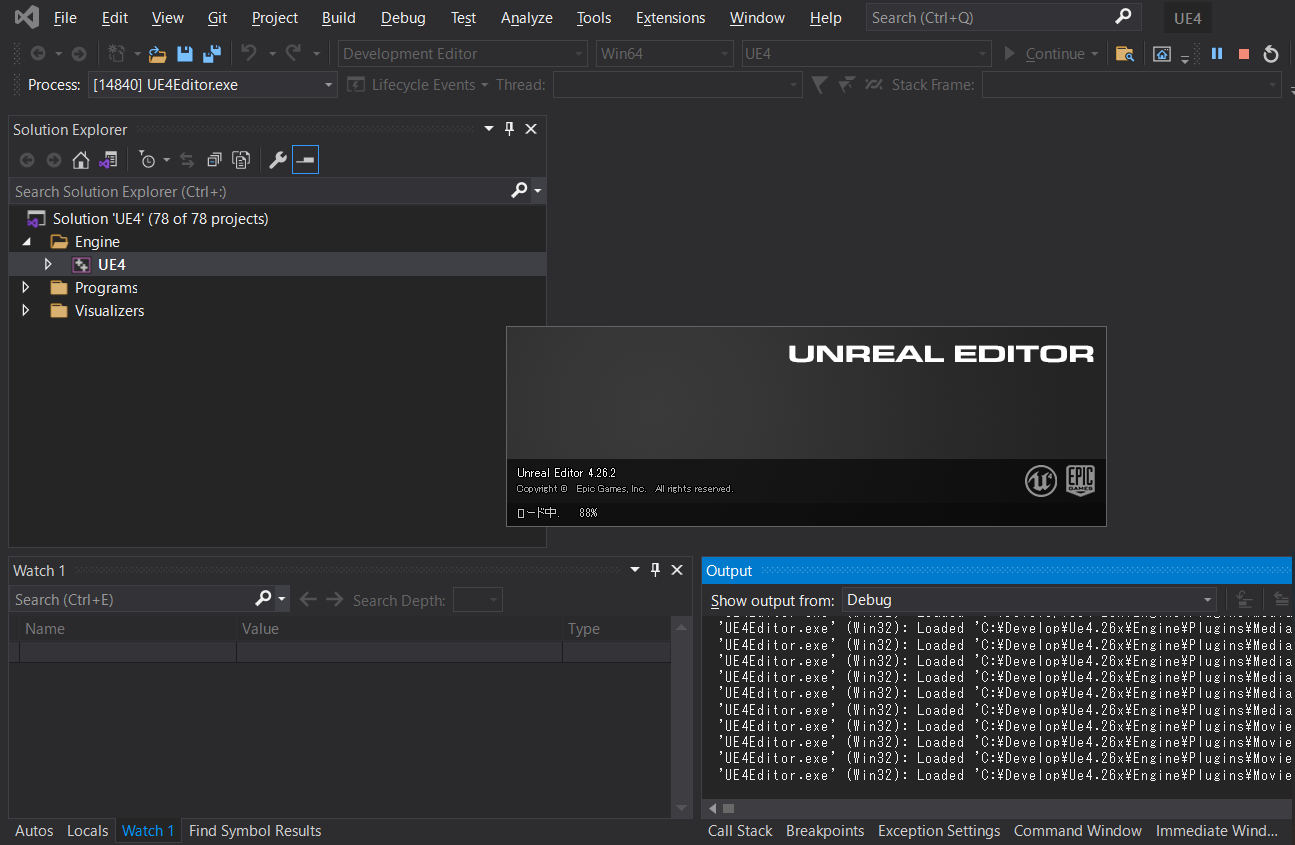Toggle pin on Watch 1 panel

pos(655,570)
